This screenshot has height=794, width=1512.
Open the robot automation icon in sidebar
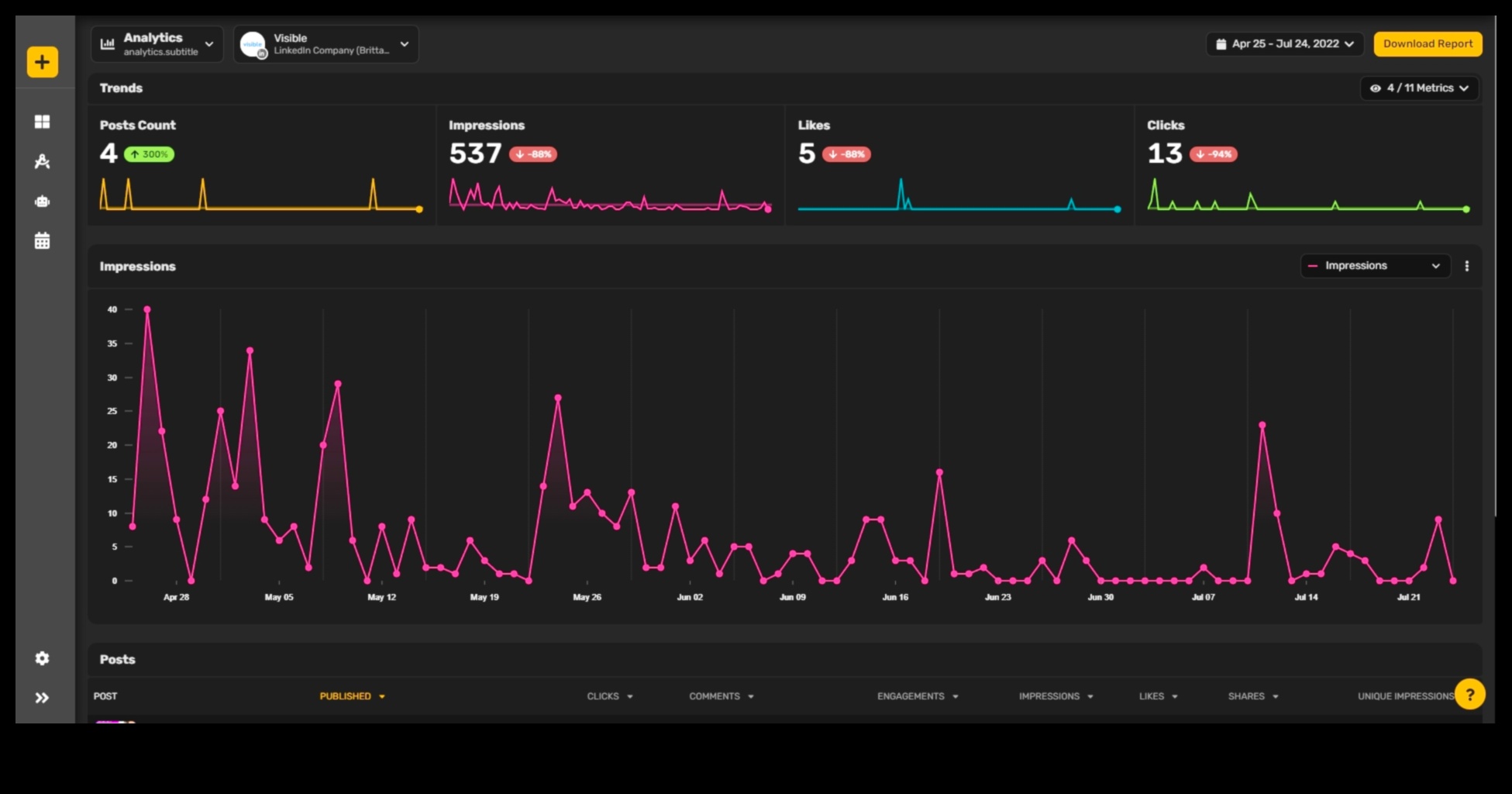point(43,202)
